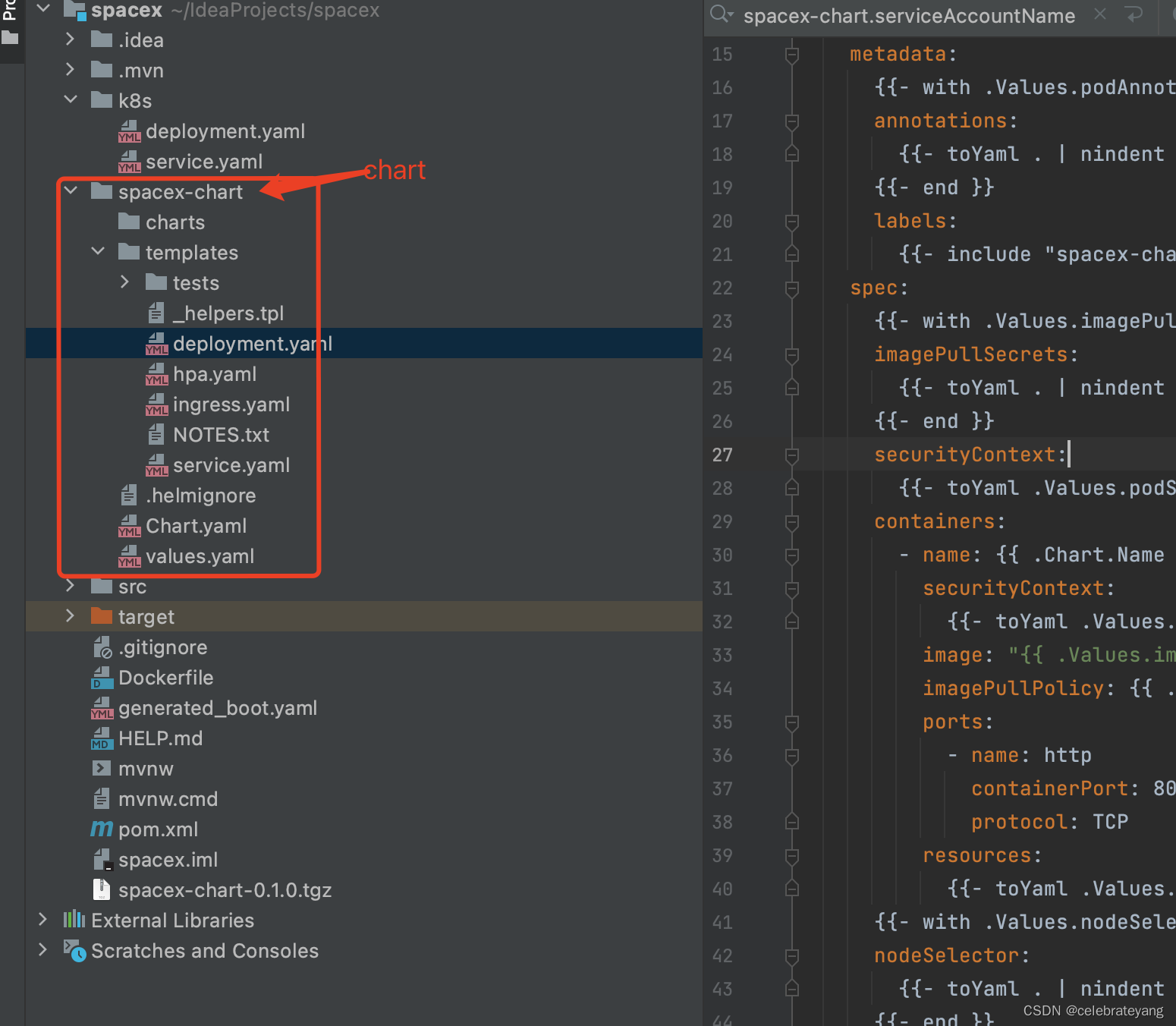Fold securityContext block at line 27
The width and height of the screenshot is (1176, 1026).
(x=791, y=455)
